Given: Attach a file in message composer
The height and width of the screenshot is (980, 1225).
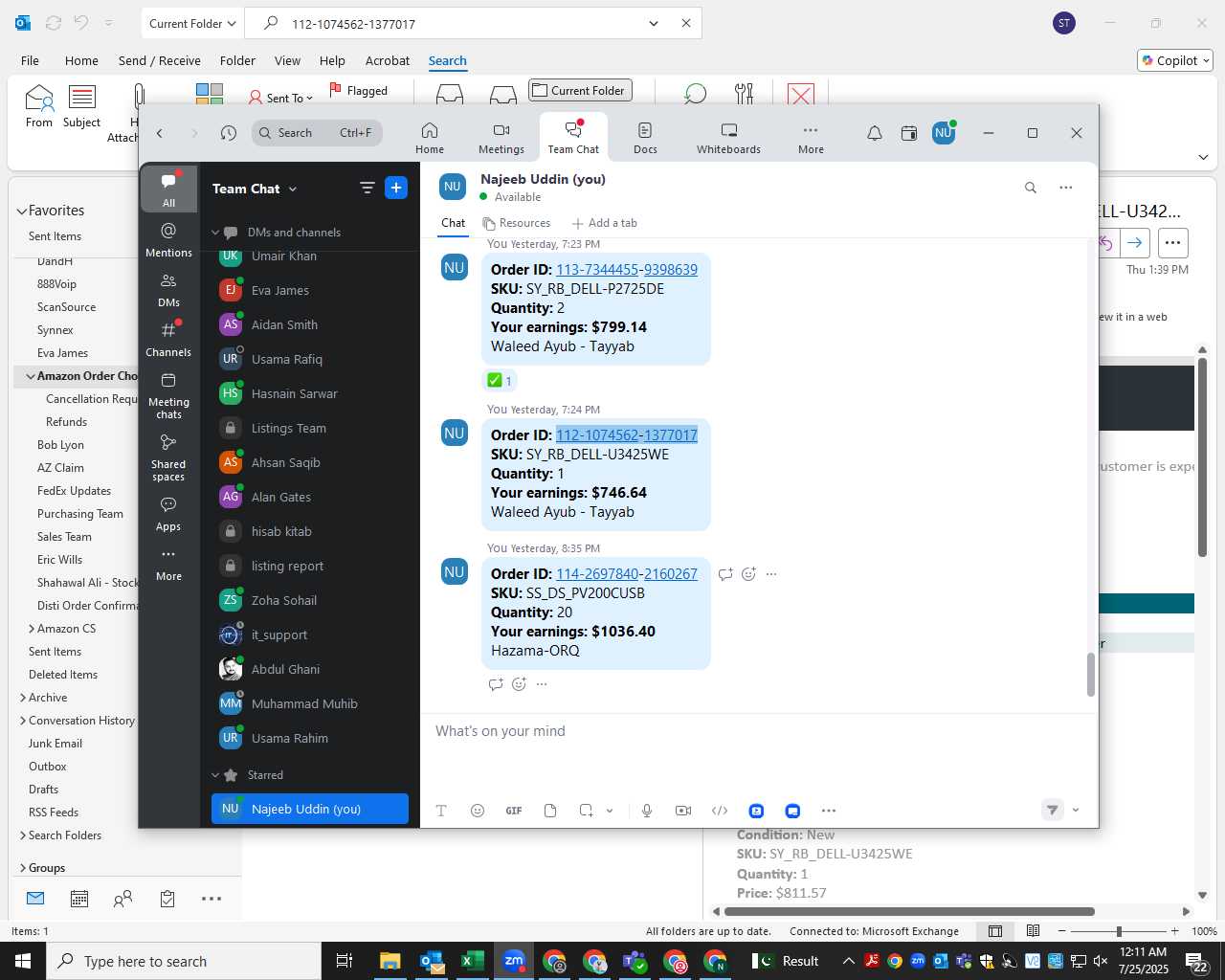Looking at the screenshot, I should [x=550, y=811].
